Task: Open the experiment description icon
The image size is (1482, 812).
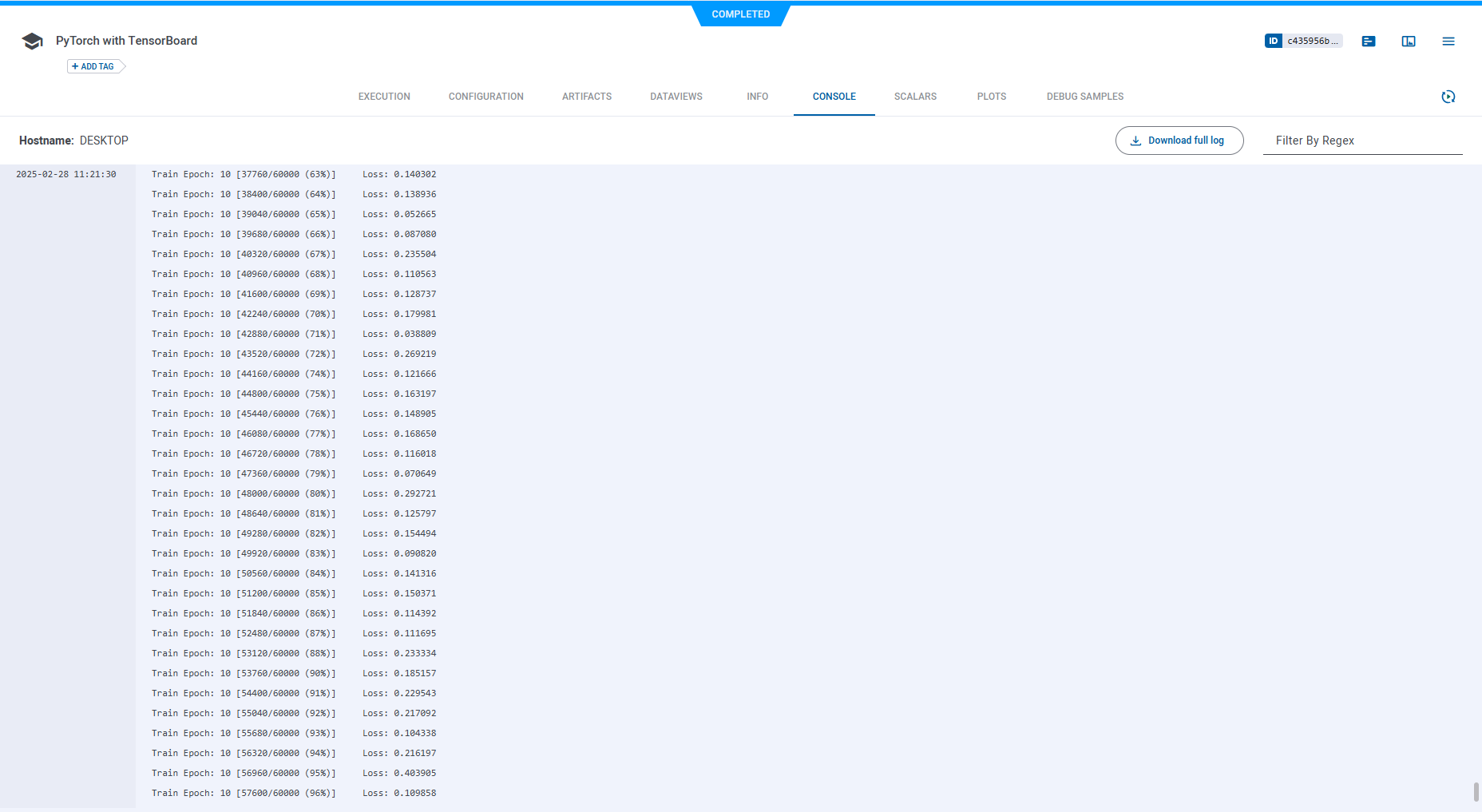Action: [x=1369, y=41]
